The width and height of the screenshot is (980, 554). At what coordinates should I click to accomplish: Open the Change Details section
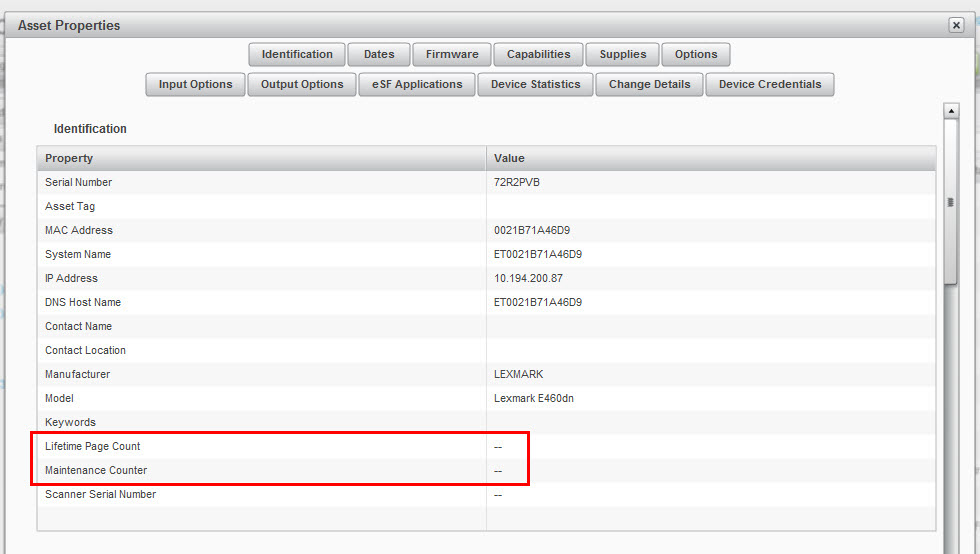[649, 84]
